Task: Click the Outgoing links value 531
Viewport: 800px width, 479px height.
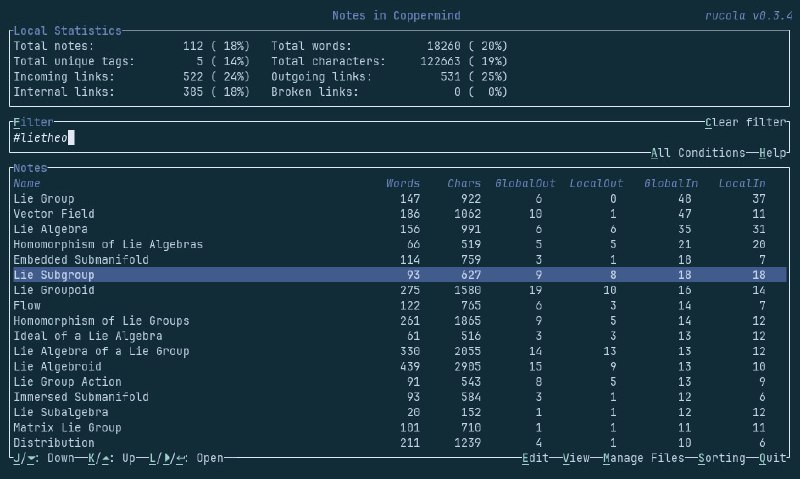Action: (450, 77)
